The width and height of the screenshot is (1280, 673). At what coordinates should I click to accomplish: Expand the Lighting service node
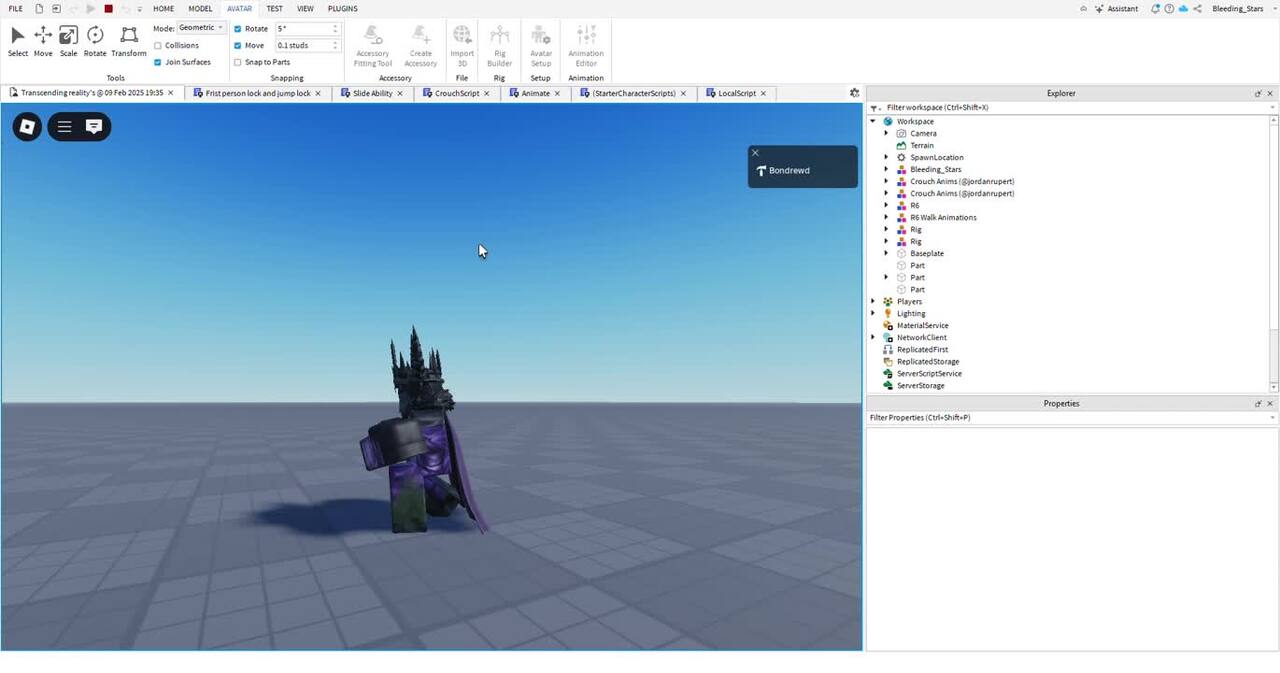[x=873, y=313]
